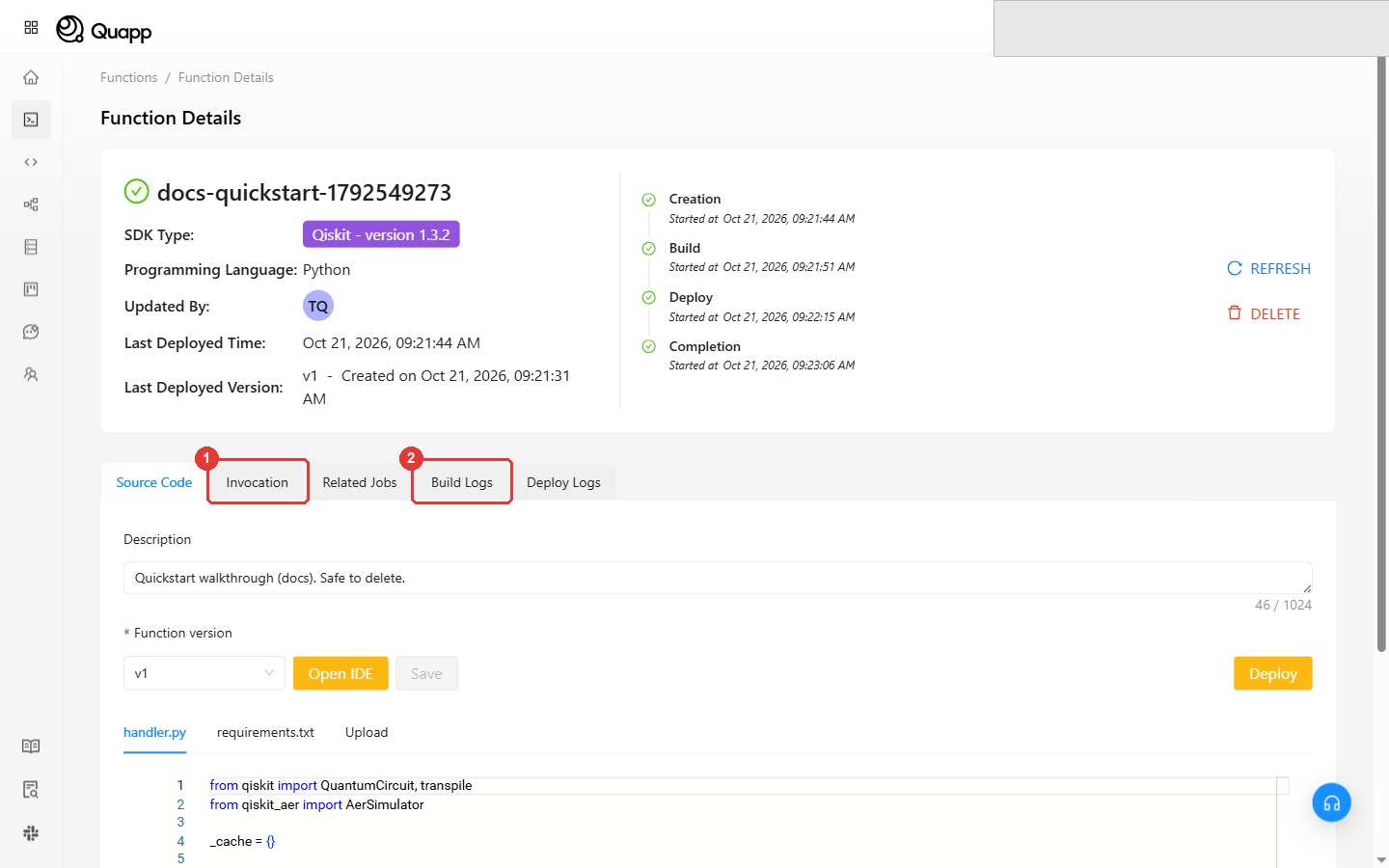Click the description field resize handle

tap(1307, 588)
